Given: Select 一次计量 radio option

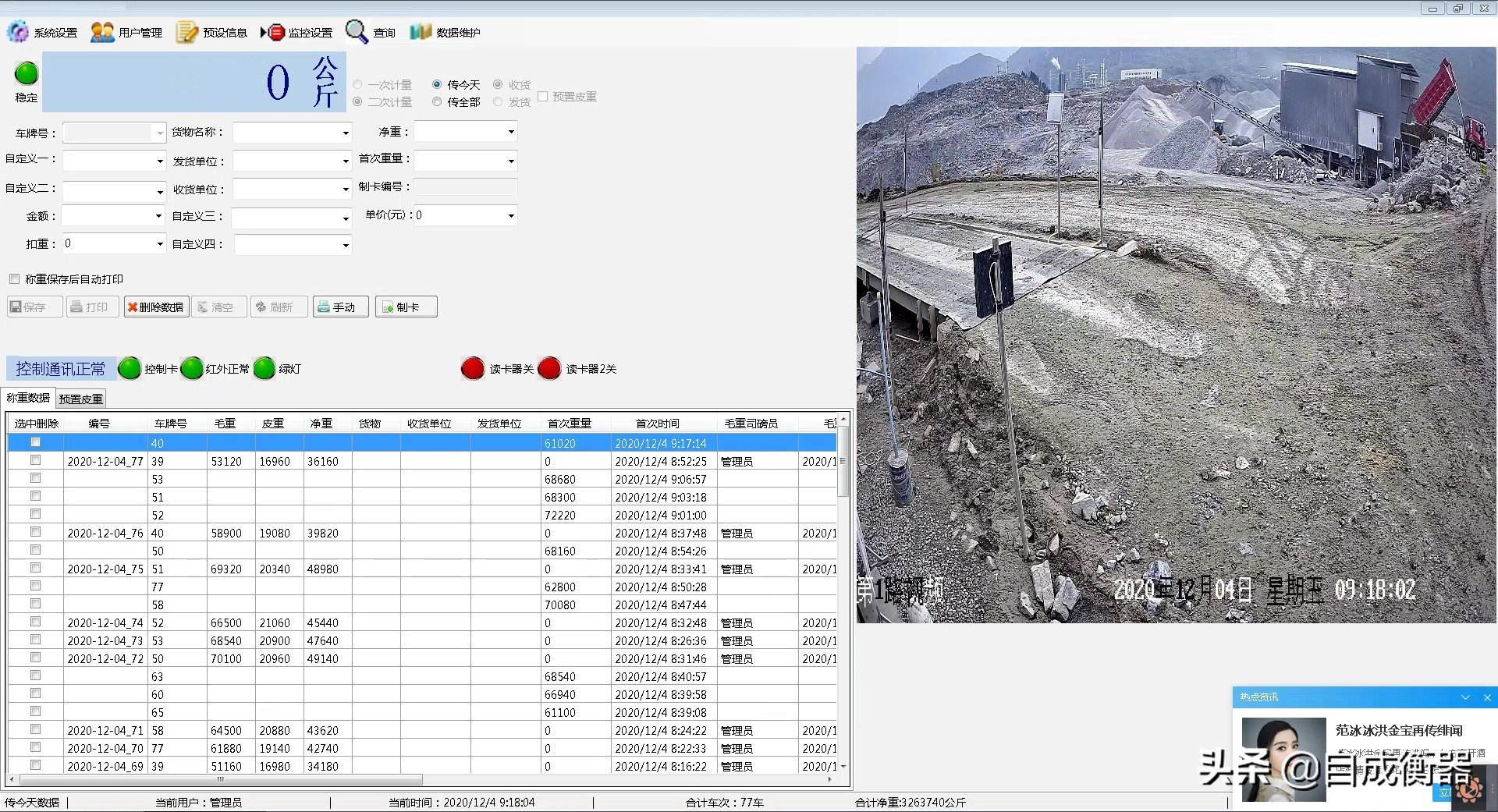Looking at the screenshot, I should [357, 84].
